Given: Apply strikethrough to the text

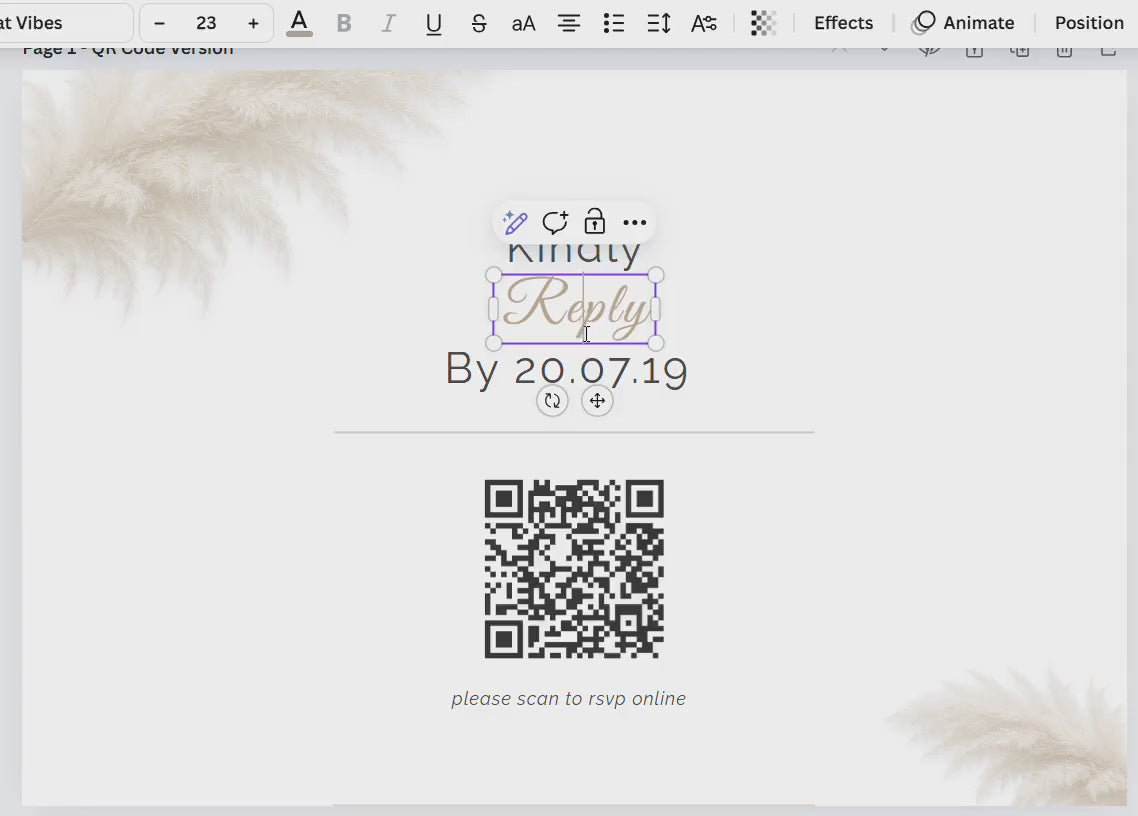Looking at the screenshot, I should (x=479, y=23).
